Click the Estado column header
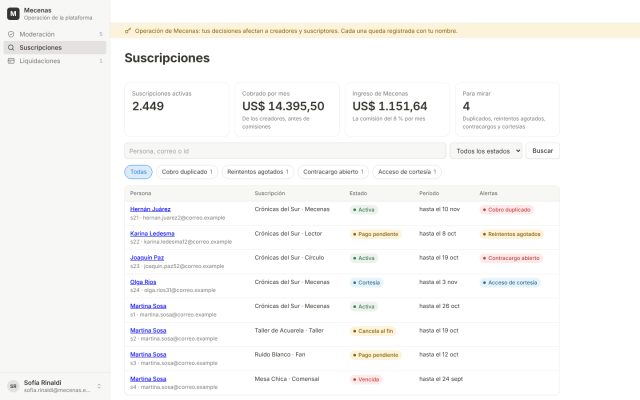 point(358,193)
